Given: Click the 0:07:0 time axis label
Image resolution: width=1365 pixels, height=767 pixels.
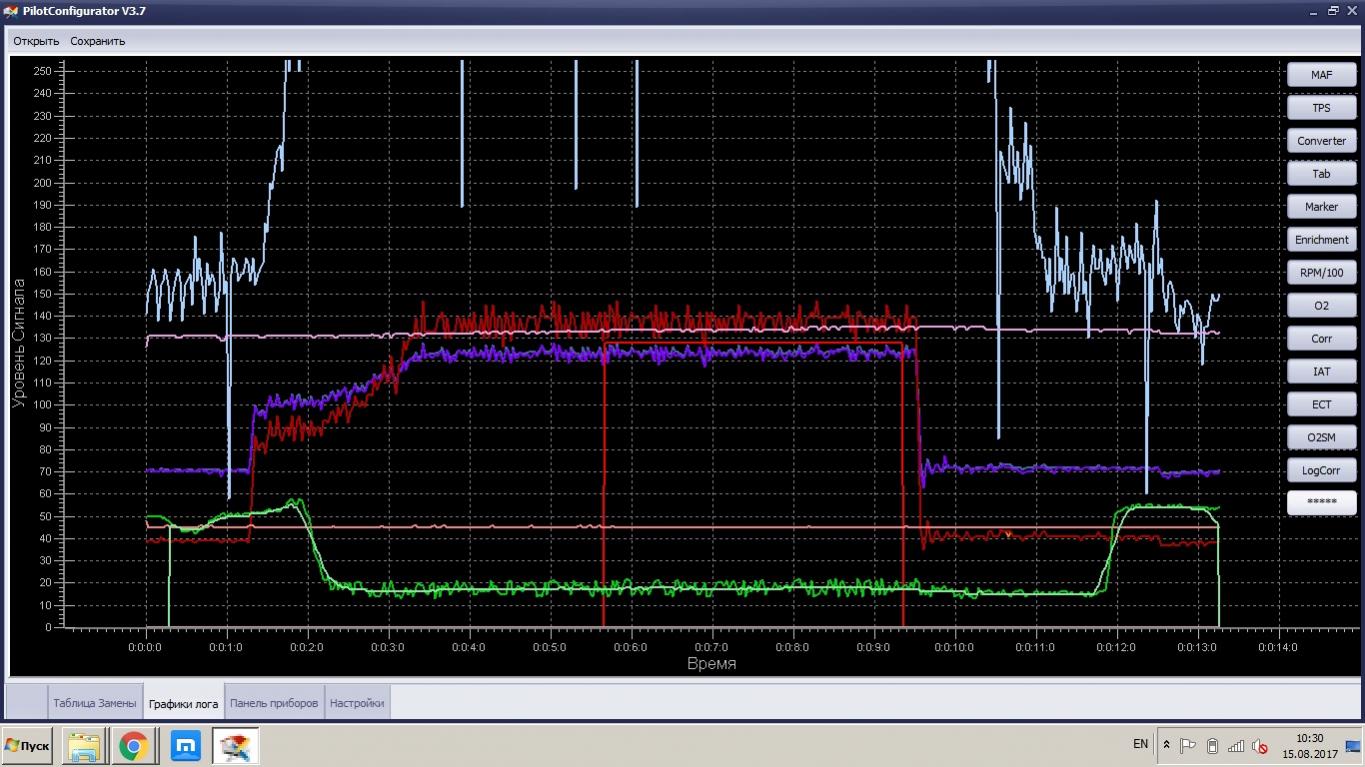Looking at the screenshot, I should coord(711,647).
